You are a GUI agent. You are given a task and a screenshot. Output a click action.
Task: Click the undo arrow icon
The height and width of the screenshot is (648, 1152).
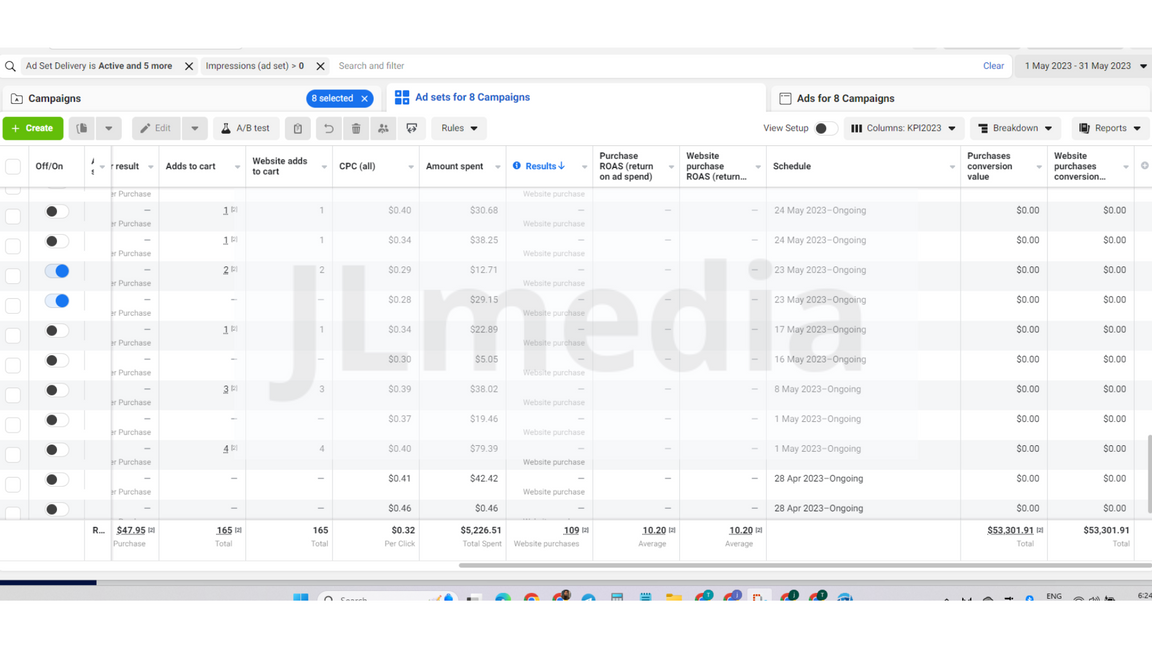328,128
